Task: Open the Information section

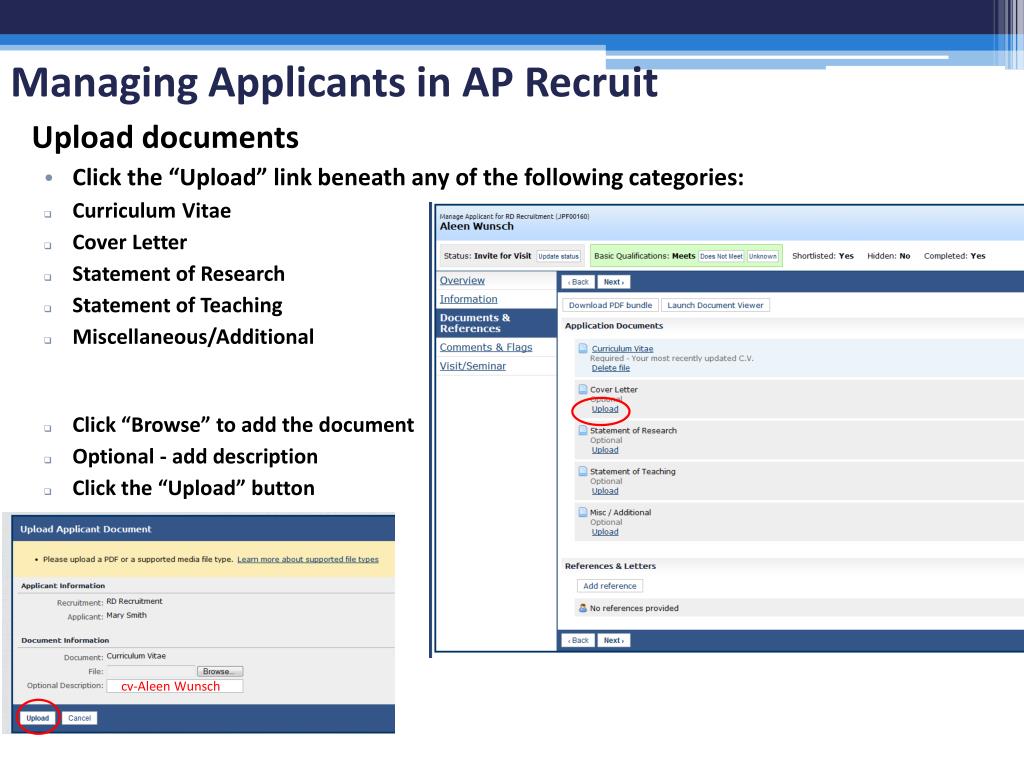Action: pos(468,299)
